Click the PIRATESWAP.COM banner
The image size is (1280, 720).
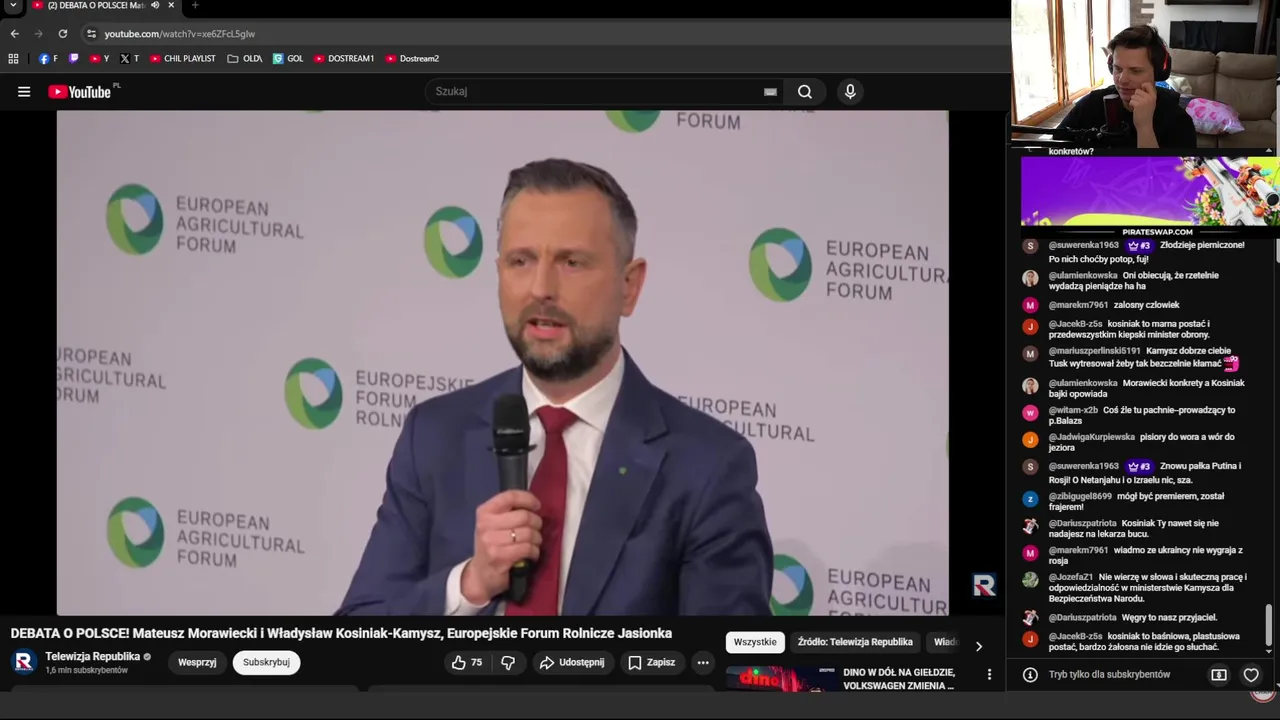(x=1150, y=197)
